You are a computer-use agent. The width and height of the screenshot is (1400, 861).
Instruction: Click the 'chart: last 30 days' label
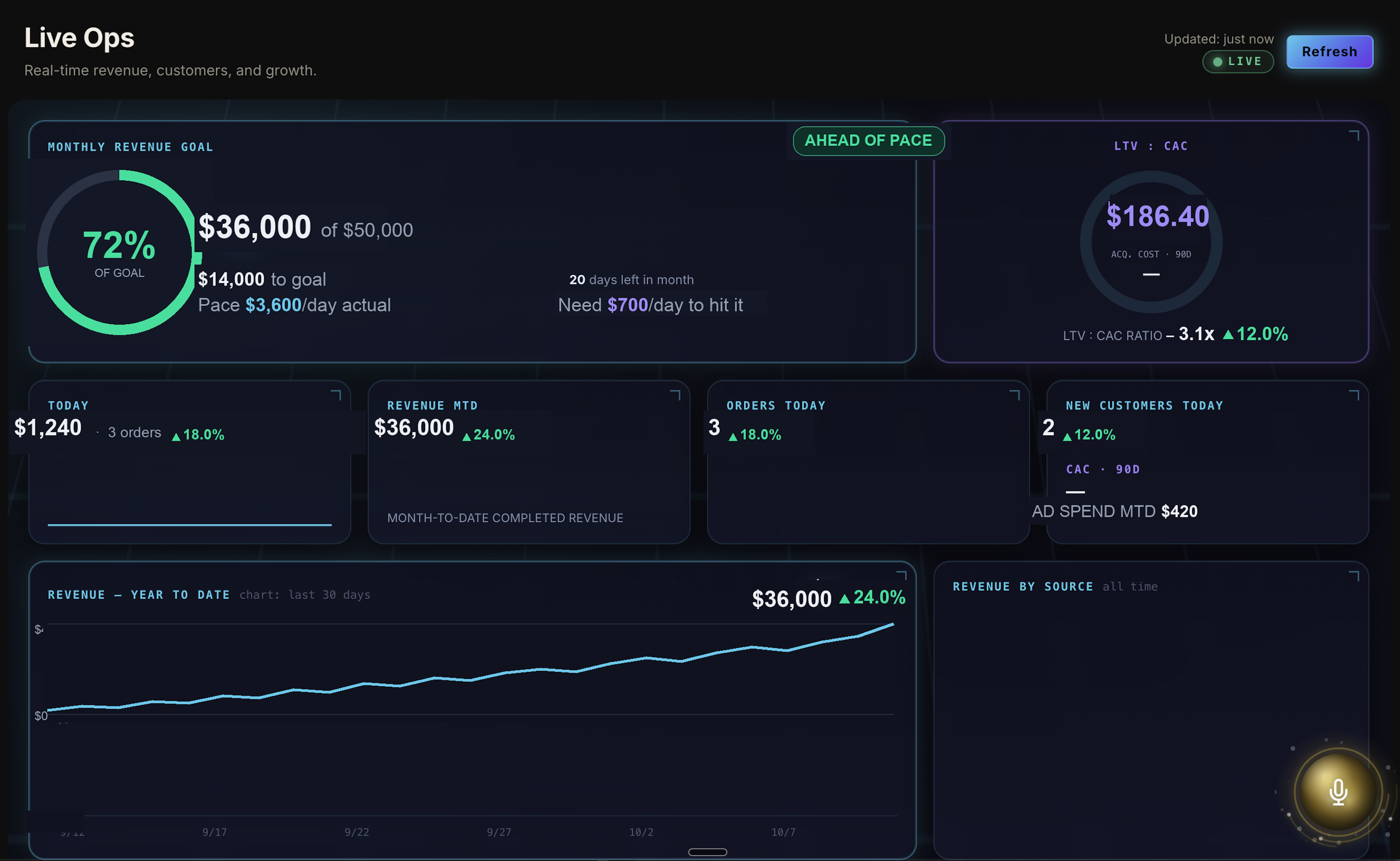(x=305, y=595)
